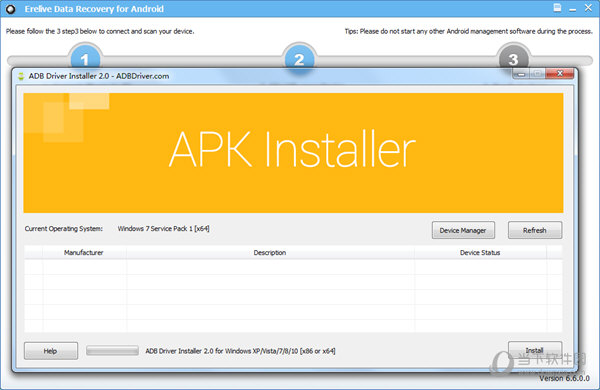Click the Install button
600x390 pixels.
click(x=535, y=350)
